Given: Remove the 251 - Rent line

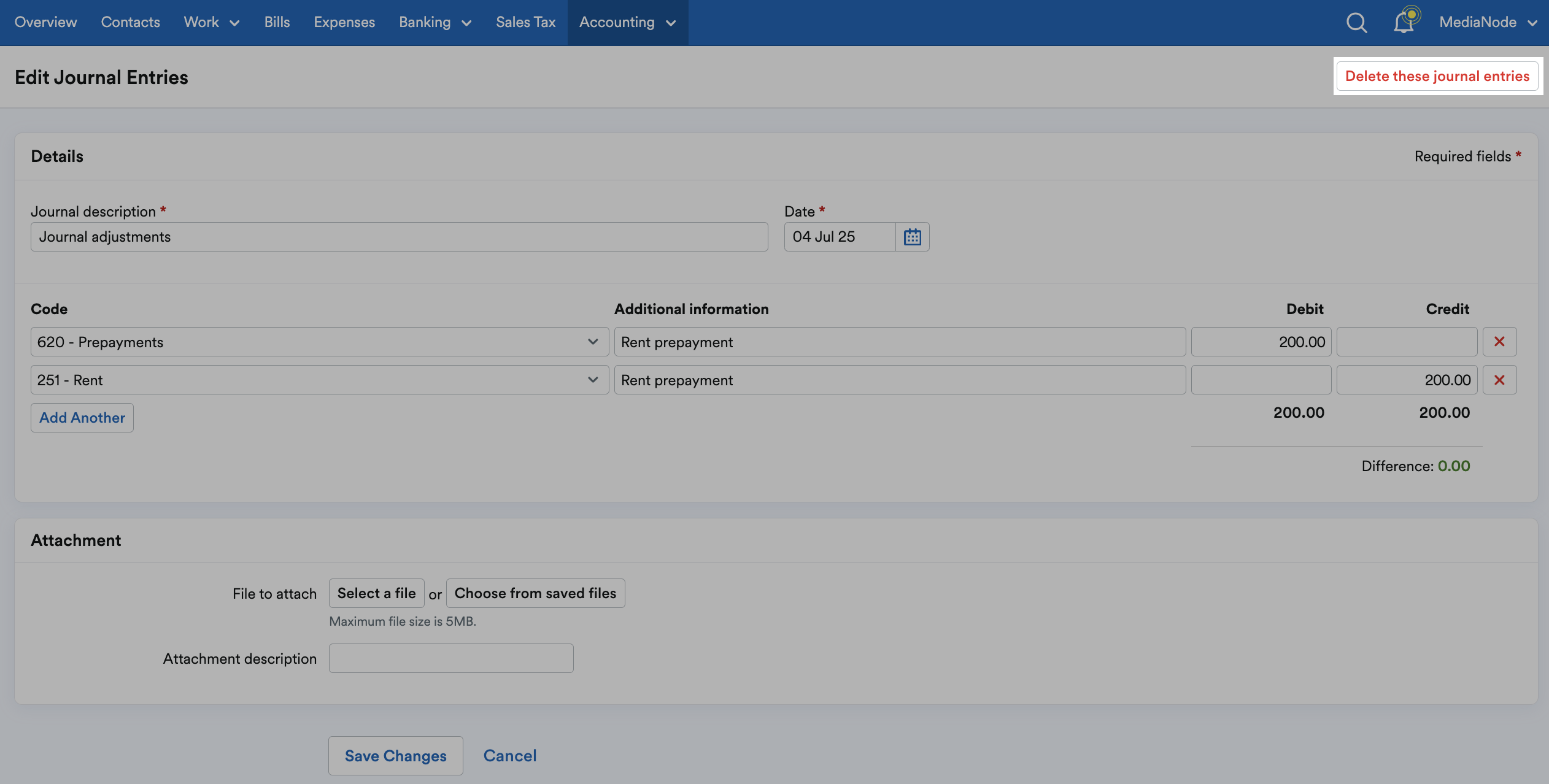Looking at the screenshot, I should 1499,380.
